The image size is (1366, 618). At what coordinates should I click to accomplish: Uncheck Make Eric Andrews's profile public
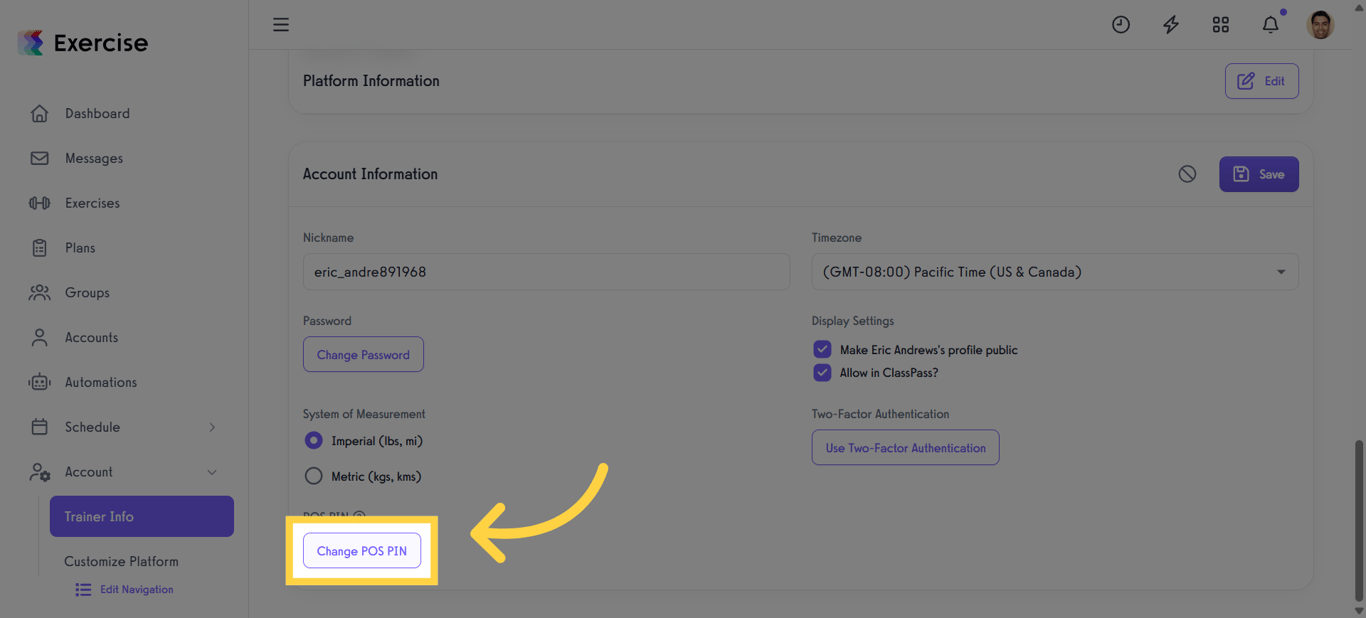click(x=822, y=350)
